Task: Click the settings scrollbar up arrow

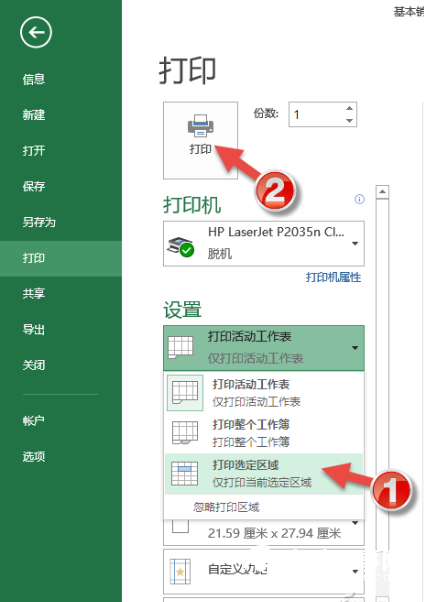Action: 382,192
